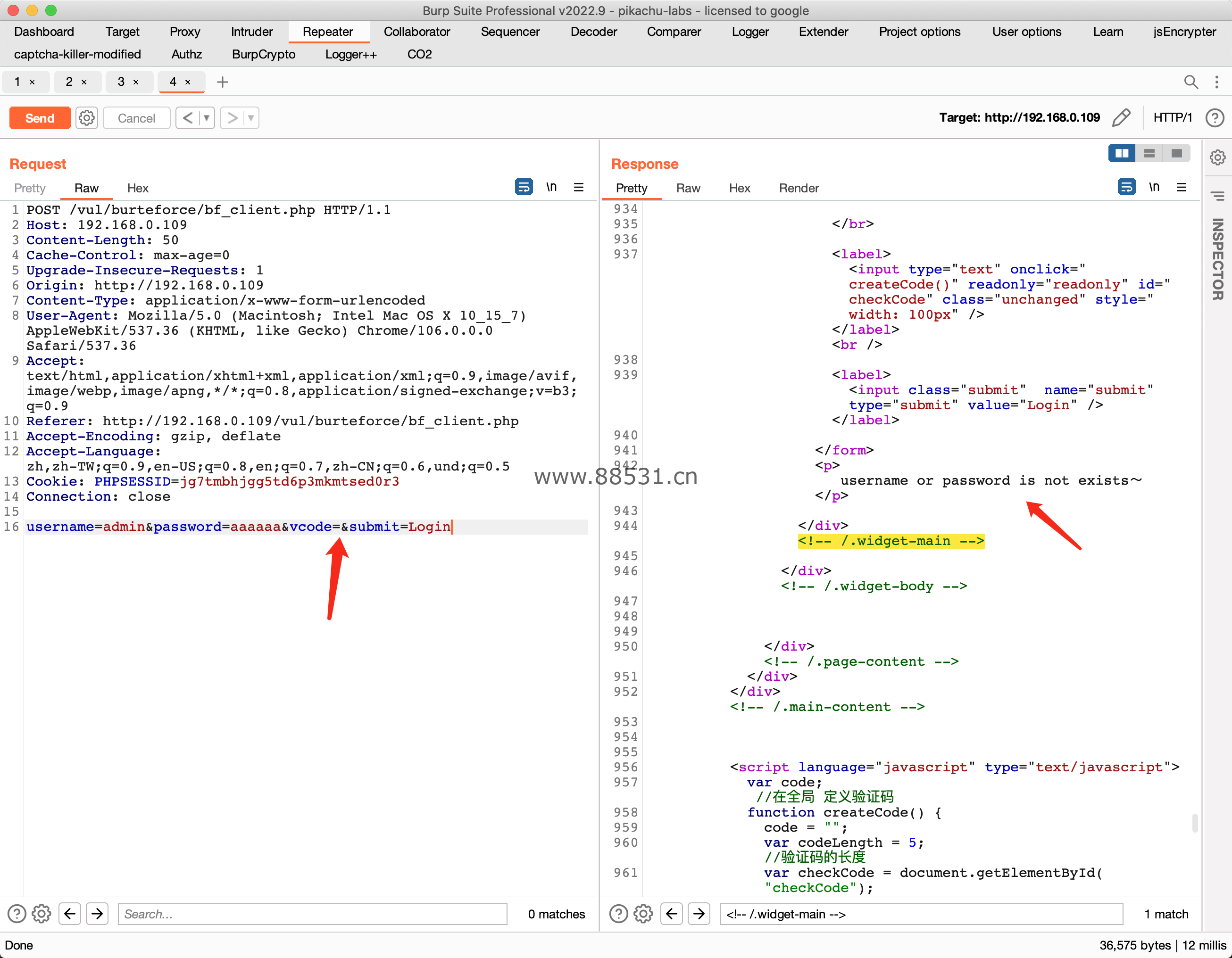Open the Project options tab
This screenshot has width=1232, height=958.
point(919,32)
